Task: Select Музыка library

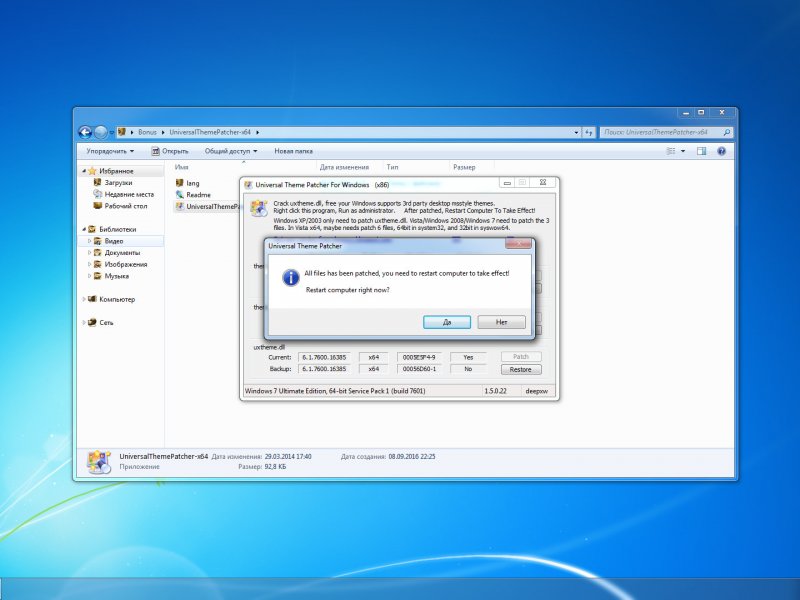Action: tap(116, 276)
